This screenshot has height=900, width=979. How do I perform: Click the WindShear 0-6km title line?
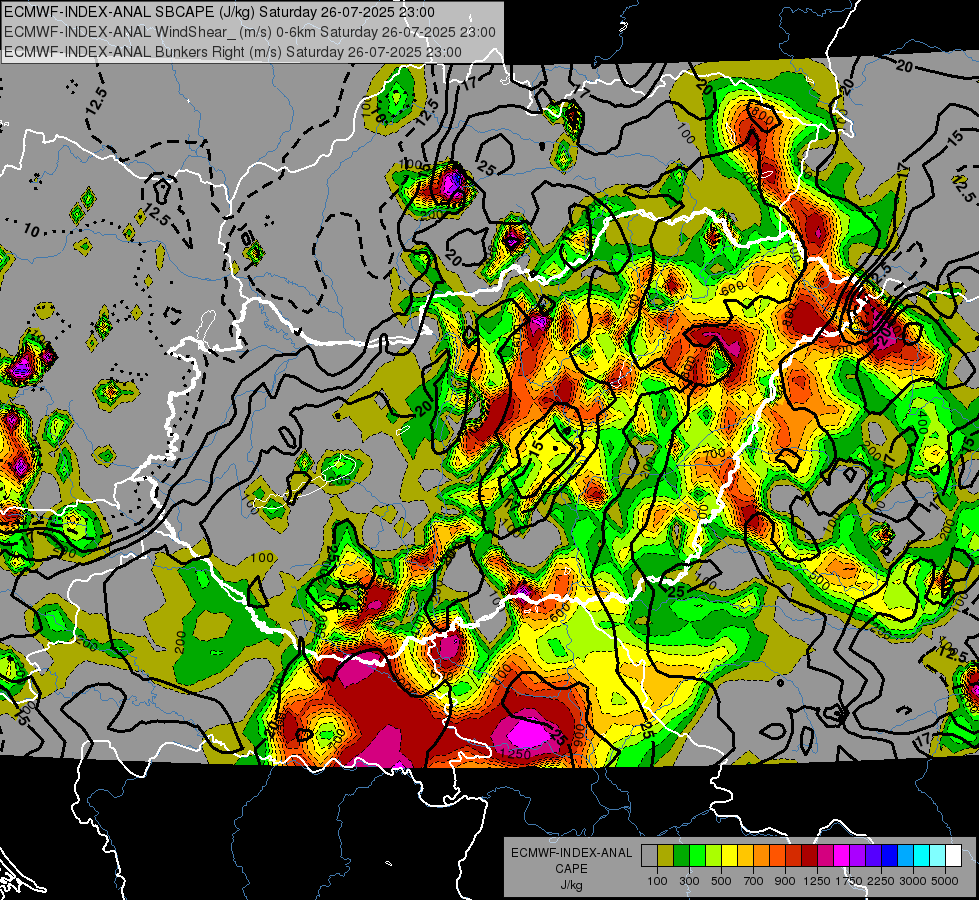point(250,32)
